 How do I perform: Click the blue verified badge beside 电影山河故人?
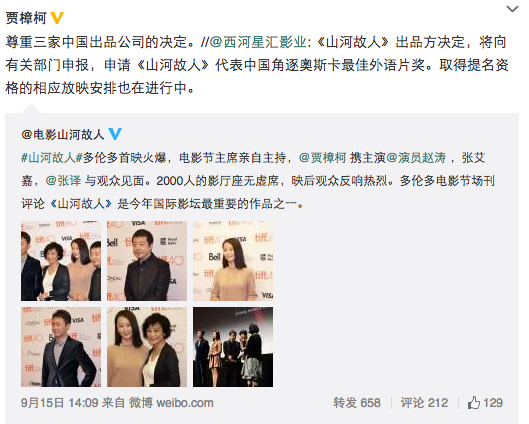[115, 134]
